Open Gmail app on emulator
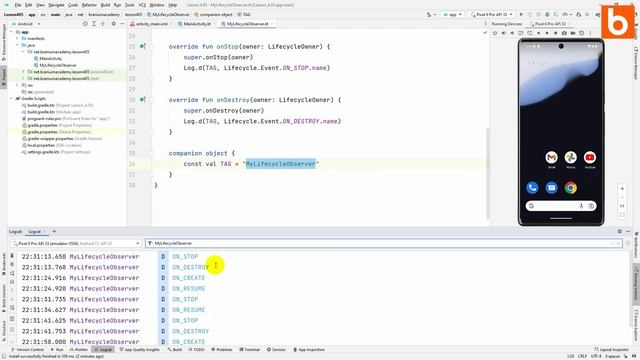 (551, 158)
